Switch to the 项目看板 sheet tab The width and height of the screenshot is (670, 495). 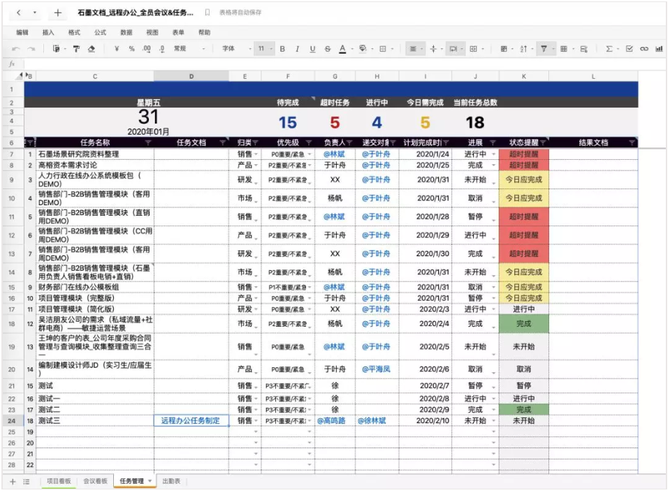[60, 481]
